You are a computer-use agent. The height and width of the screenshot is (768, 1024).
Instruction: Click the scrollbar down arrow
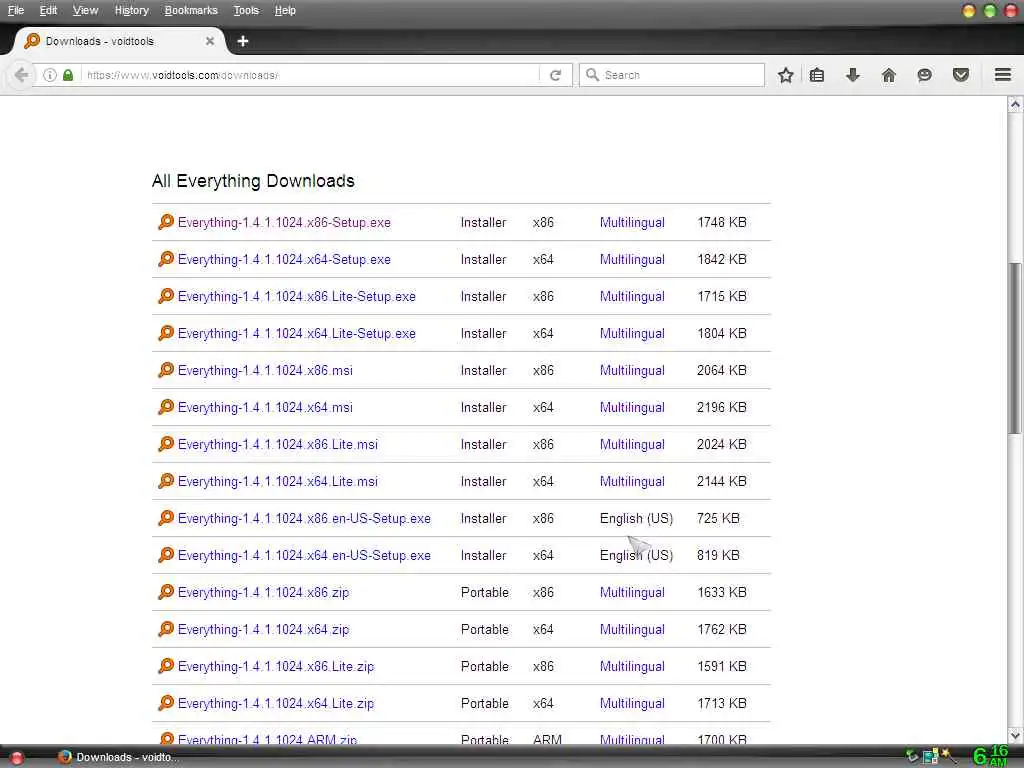click(x=1014, y=734)
